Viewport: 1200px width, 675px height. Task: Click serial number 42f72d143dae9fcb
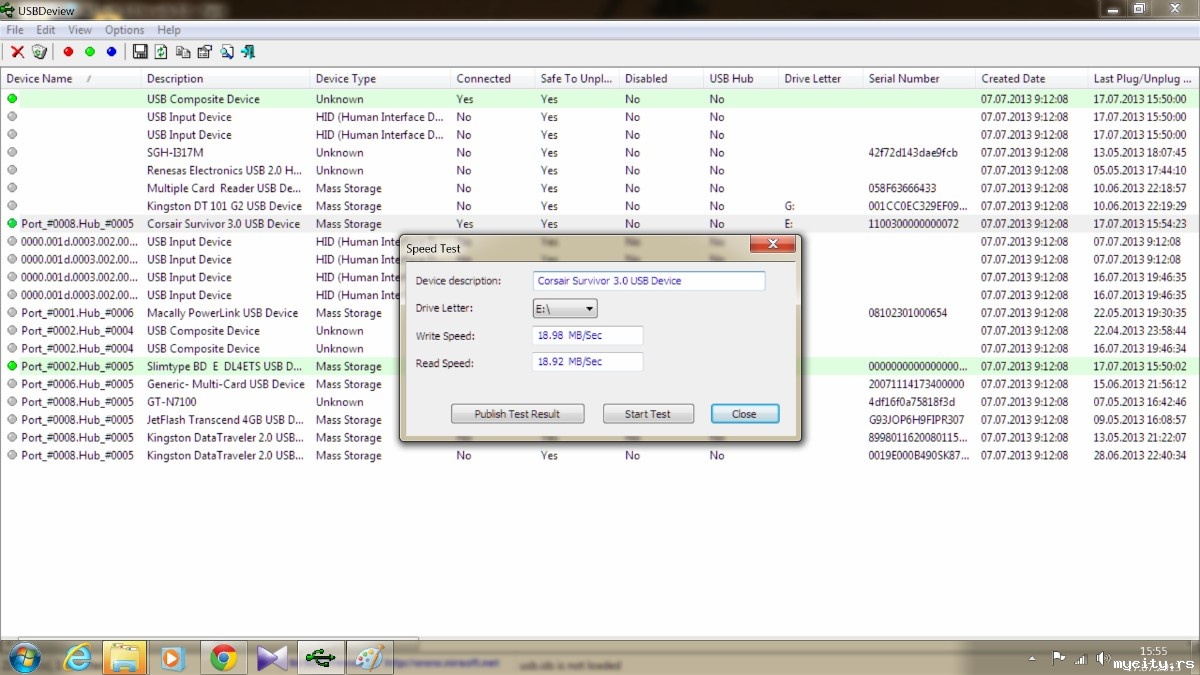(x=913, y=153)
